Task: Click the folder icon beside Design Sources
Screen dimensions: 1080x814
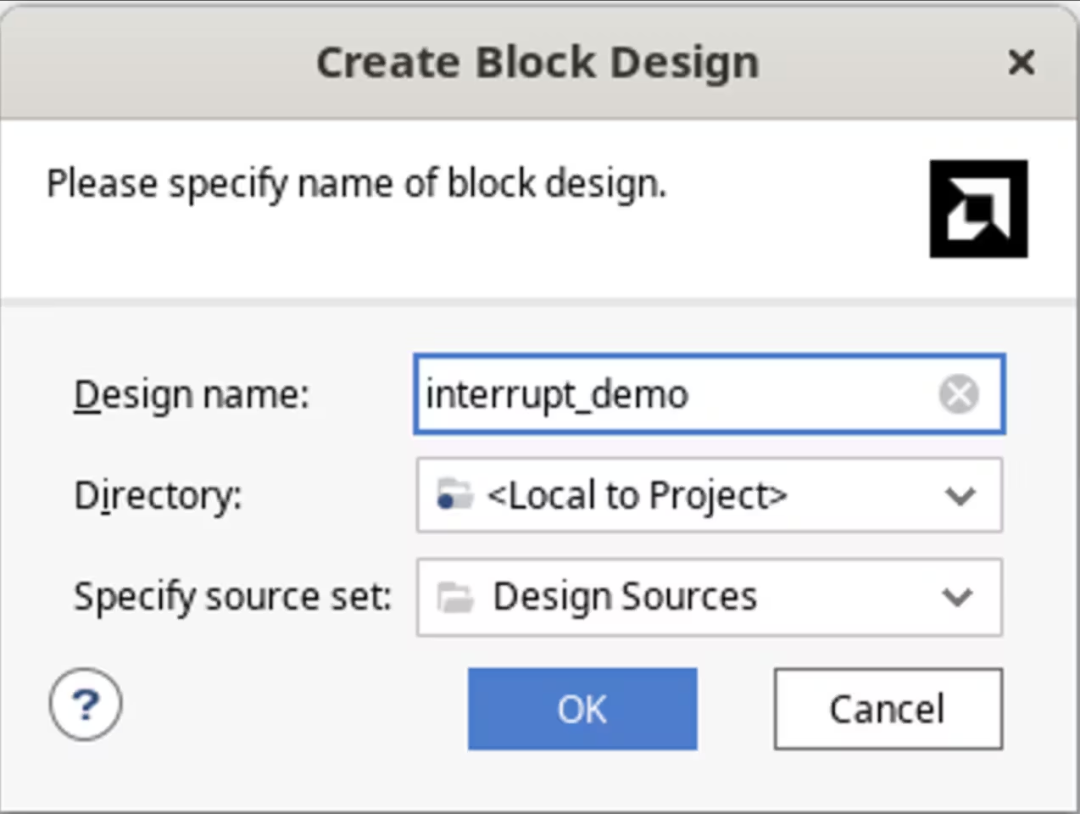Action: click(455, 597)
